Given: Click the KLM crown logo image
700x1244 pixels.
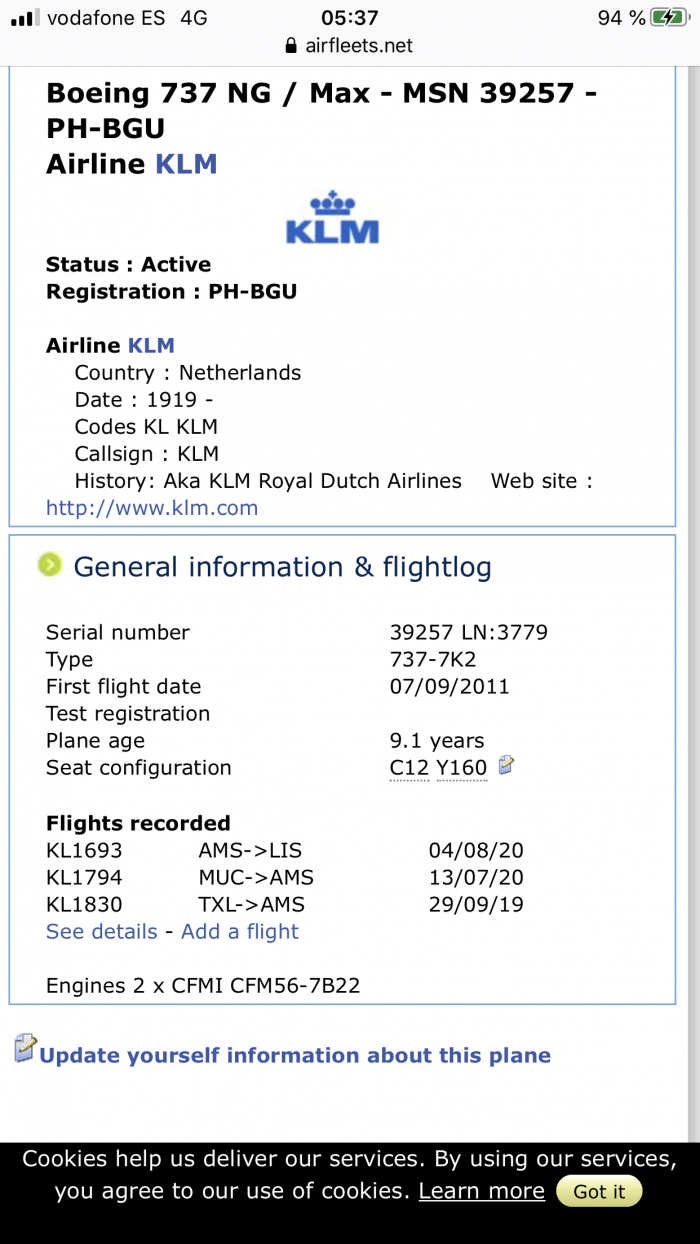Looking at the screenshot, I should click(332, 220).
